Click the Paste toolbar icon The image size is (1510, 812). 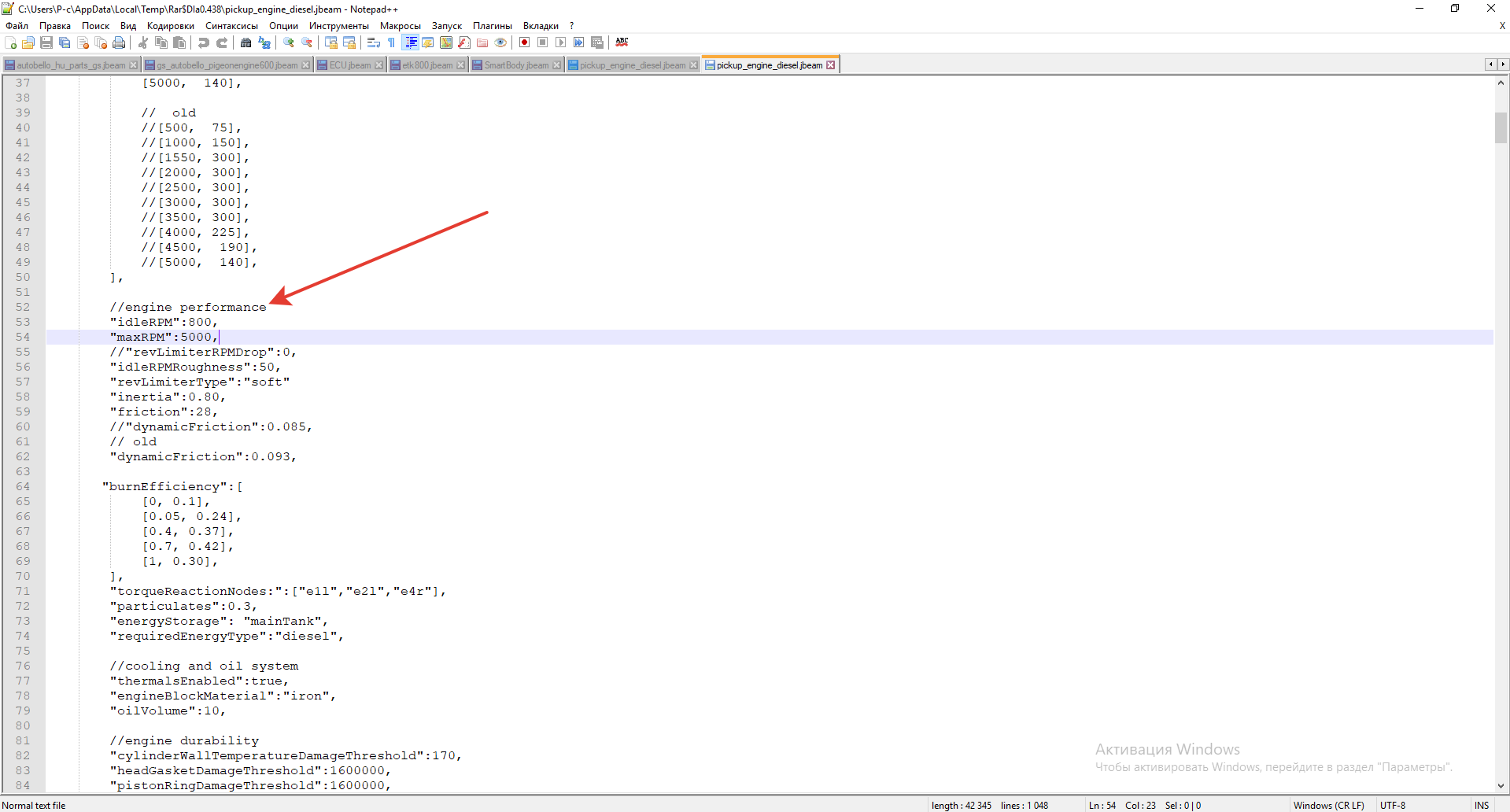tap(179, 42)
